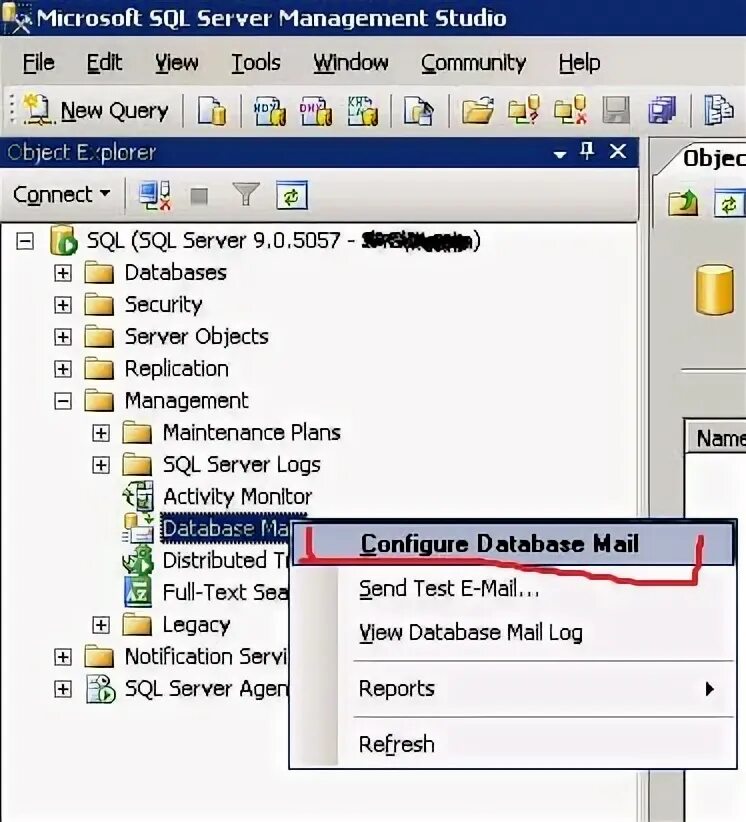This screenshot has height=822, width=746.
Task: Open the Tools menu
Action: point(256,63)
